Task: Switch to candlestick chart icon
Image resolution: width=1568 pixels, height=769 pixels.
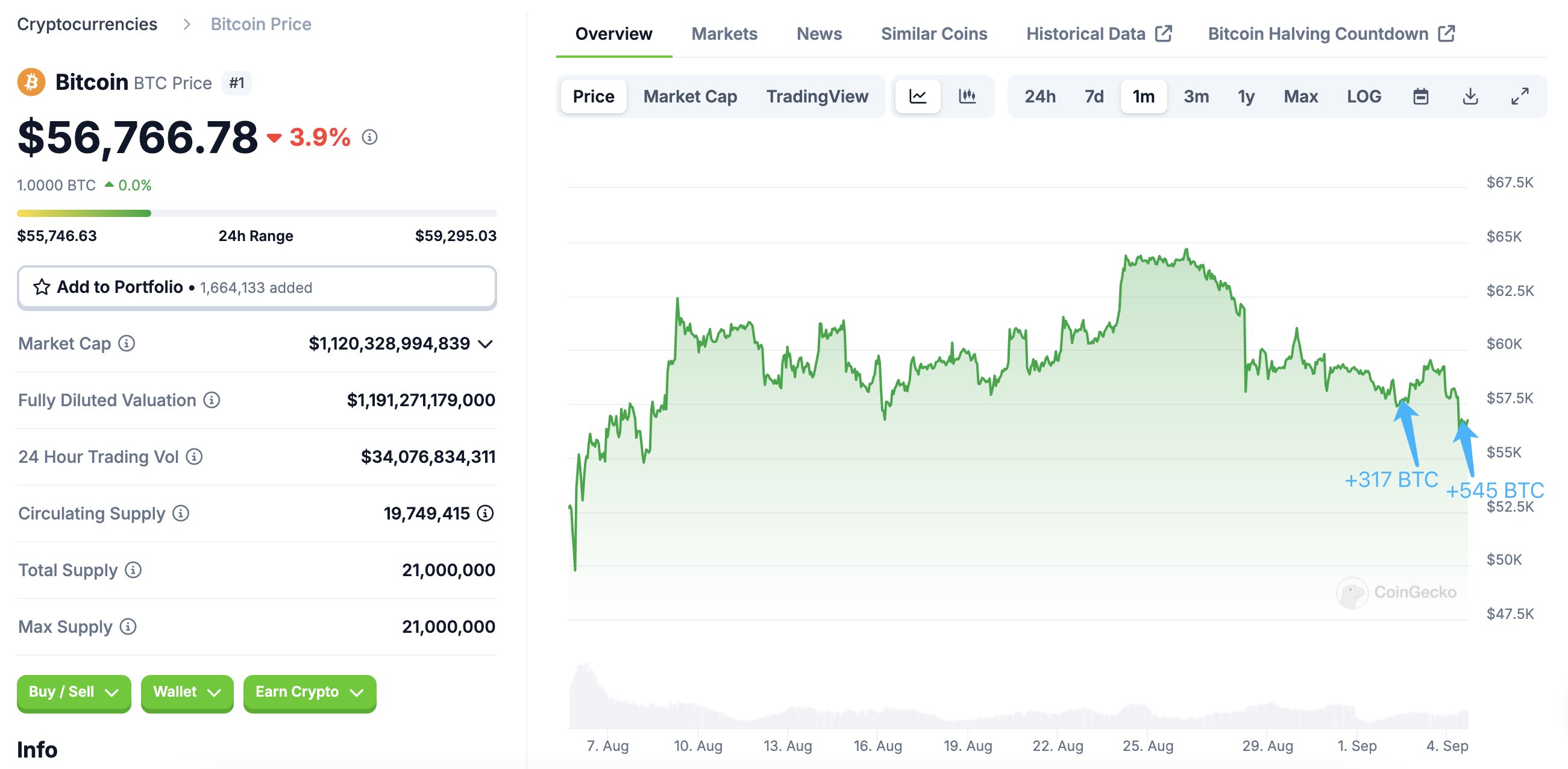Action: (967, 96)
